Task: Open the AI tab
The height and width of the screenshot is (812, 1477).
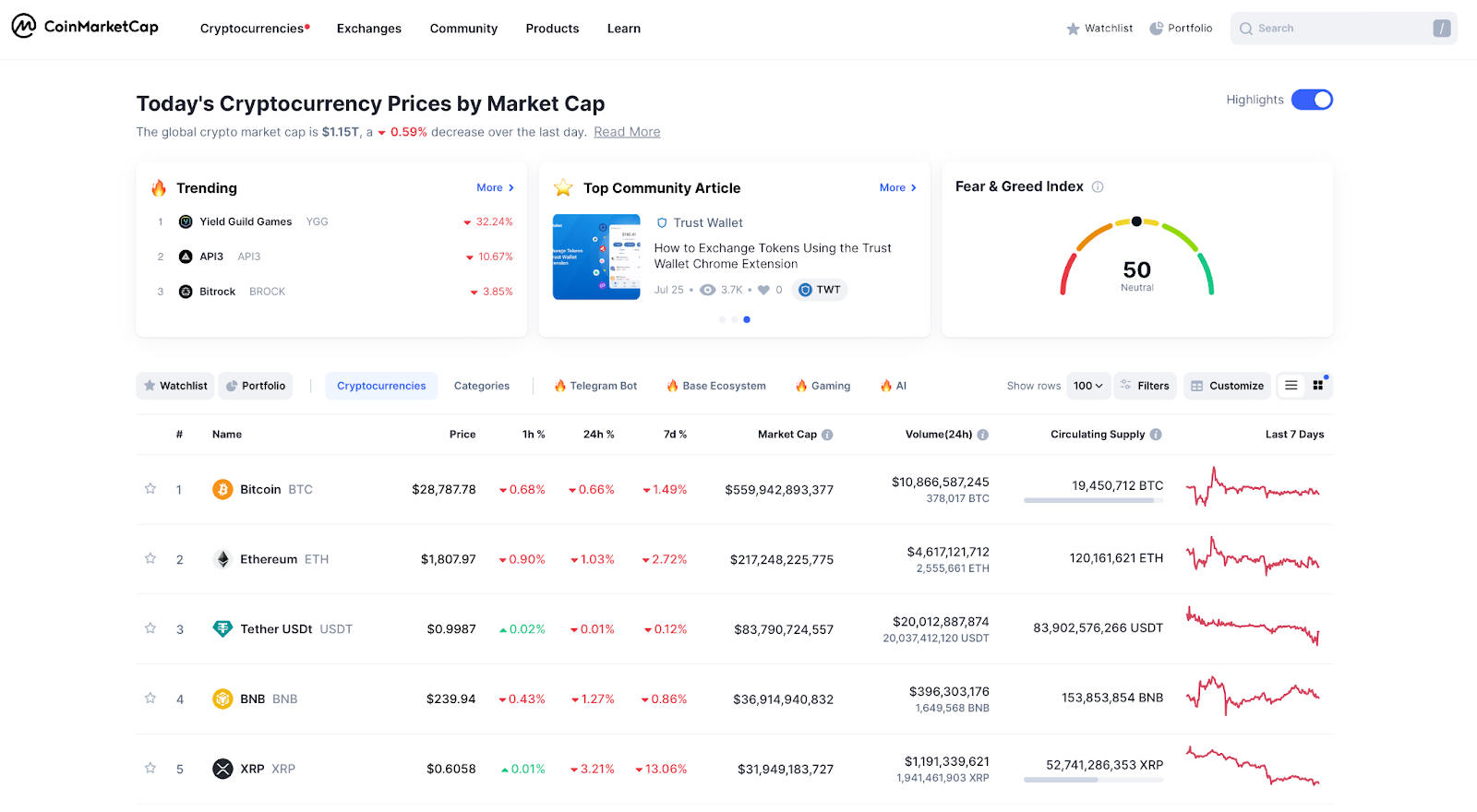Action: [x=894, y=386]
